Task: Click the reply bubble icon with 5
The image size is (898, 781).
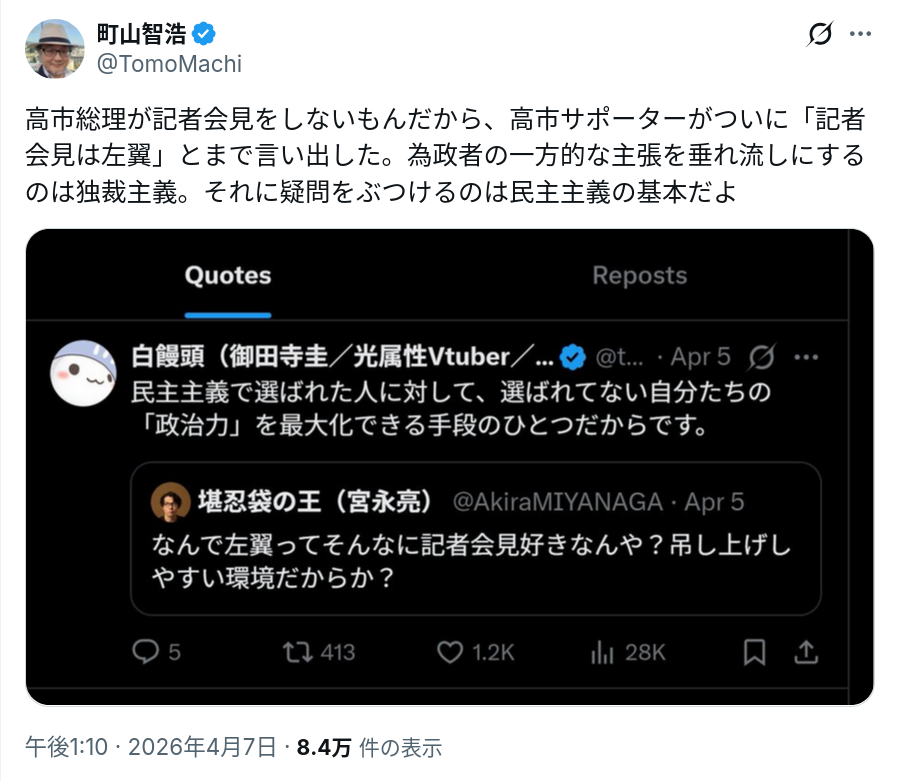Action: [x=147, y=652]
